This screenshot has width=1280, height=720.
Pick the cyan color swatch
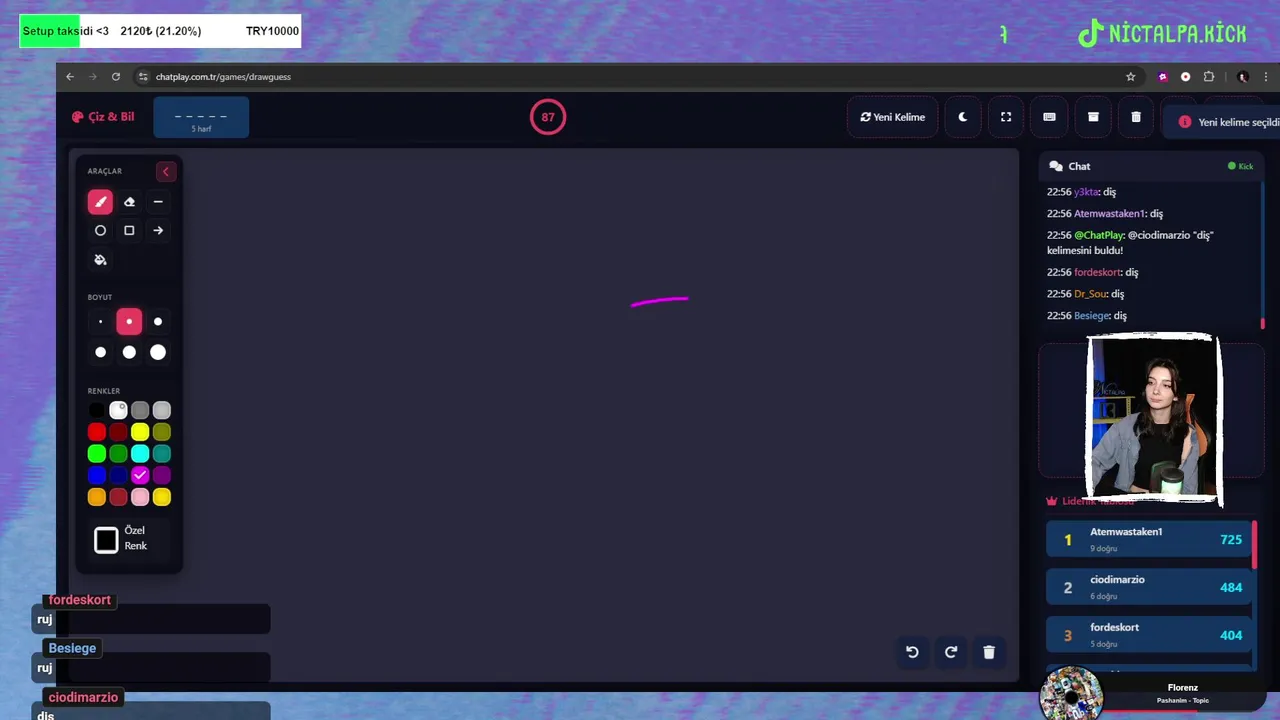pyautogui.click(x=140, y=454)
